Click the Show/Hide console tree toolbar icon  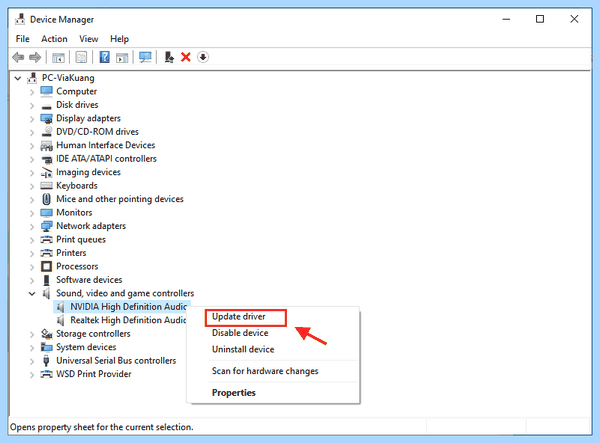(58, 57)
